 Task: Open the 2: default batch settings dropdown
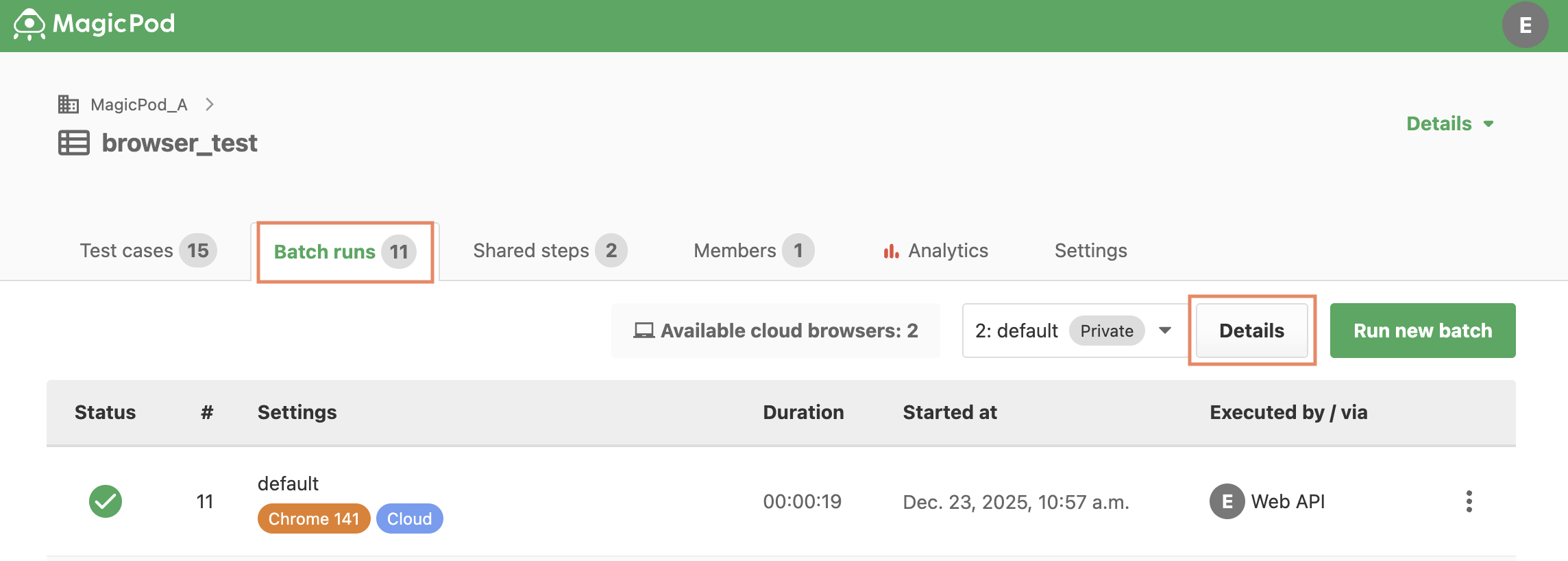(x=1075, y=331)
